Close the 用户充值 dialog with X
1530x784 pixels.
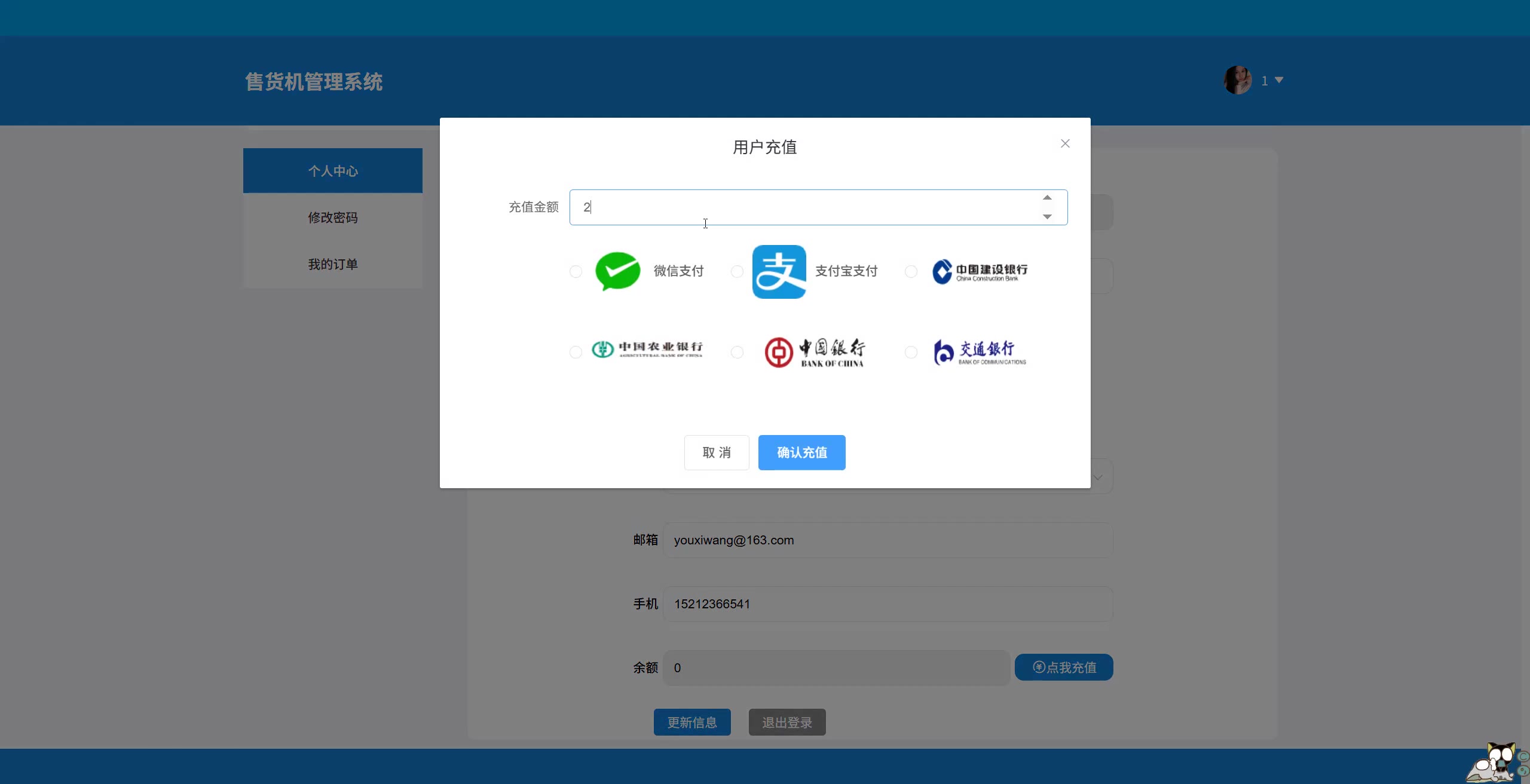click(1065, 143)
